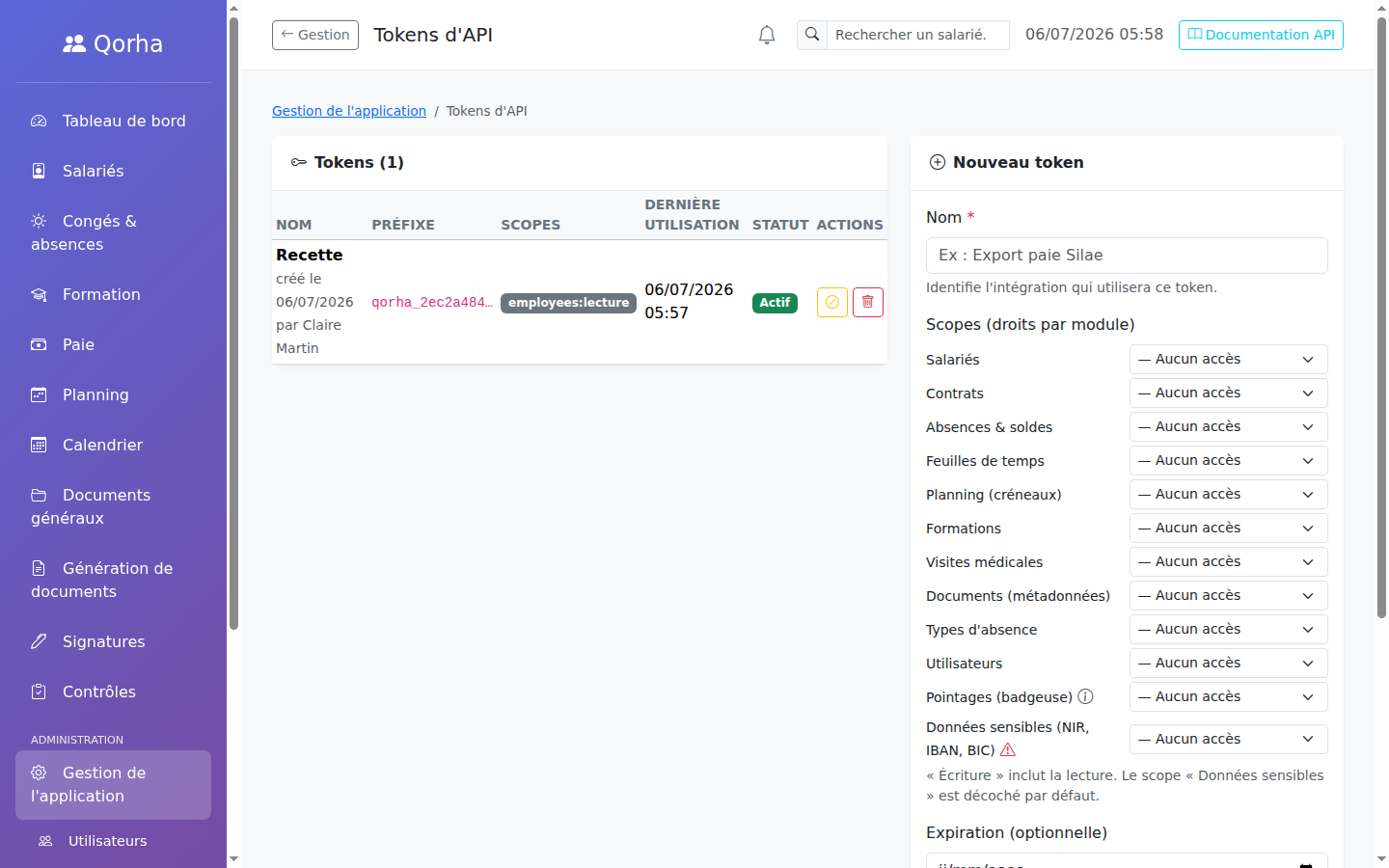Screen dimensions: 1389x868
Task: Go to Signatures in the sidebar
Action: 113,641
